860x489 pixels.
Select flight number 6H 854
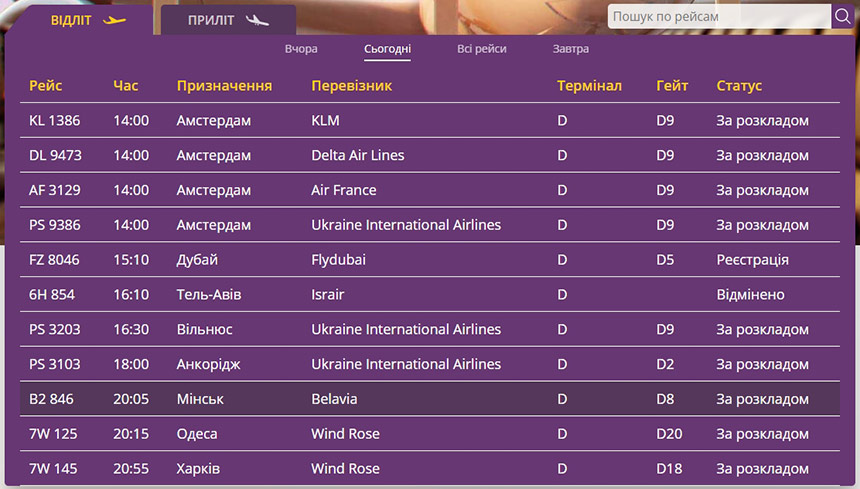pos(52,294)
